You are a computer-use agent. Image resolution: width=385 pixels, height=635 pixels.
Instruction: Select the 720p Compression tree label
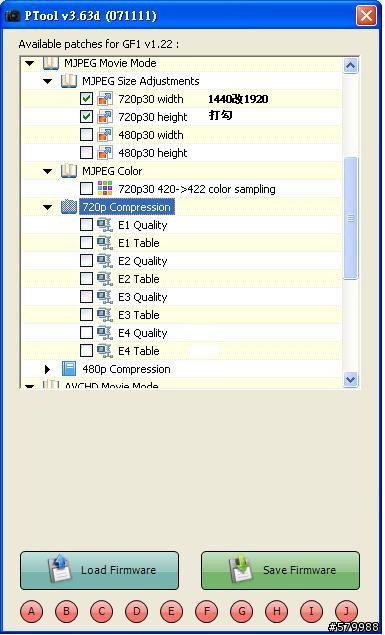click(x=126, y=207)
